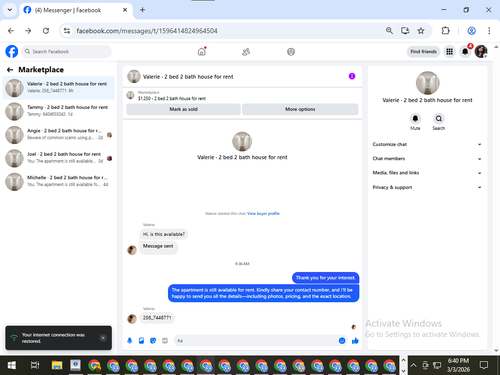Click the address bar URL
Screen dimensions: 500x375
point(147,31)
